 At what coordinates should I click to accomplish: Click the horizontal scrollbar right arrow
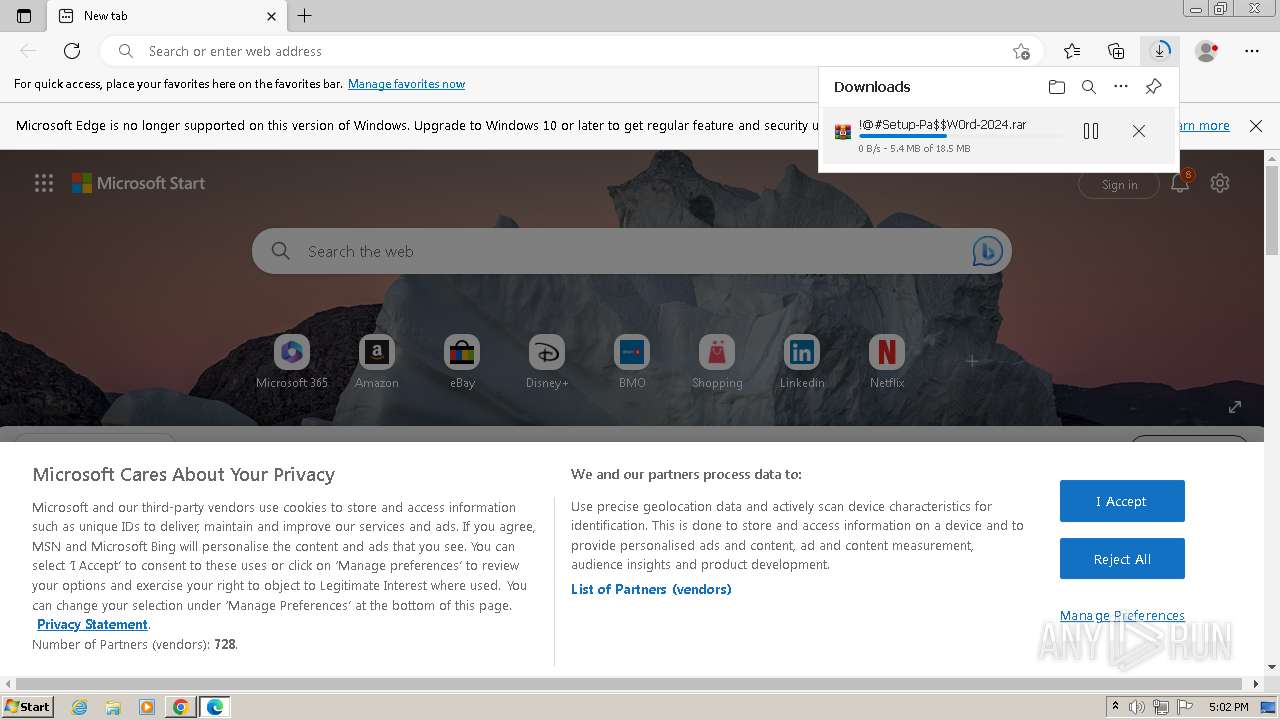[x=1257, y=684]
